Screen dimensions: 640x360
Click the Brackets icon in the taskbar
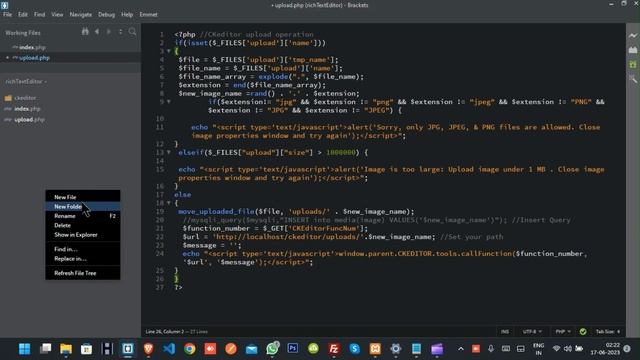tap(128, 349)
